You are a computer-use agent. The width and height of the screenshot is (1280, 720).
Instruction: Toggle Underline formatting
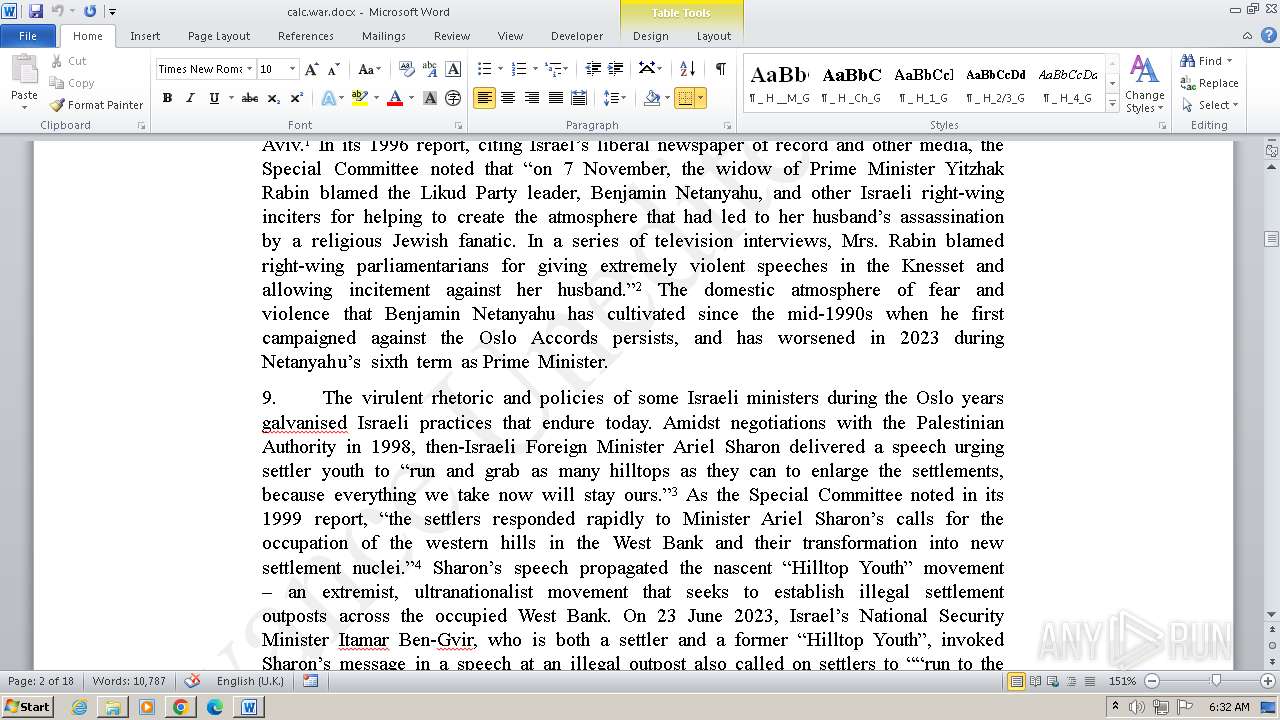213,98
